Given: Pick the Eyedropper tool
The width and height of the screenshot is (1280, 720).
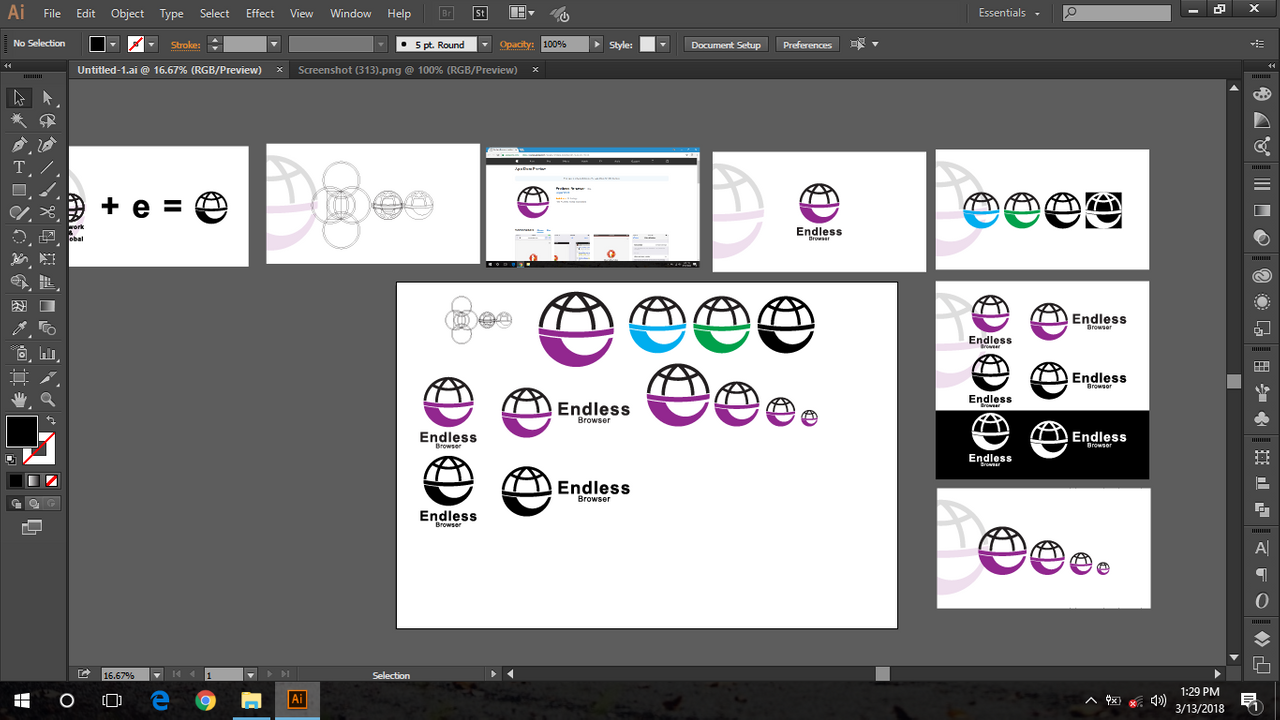Looking at the screenshot, I should (x=19, y=329).
